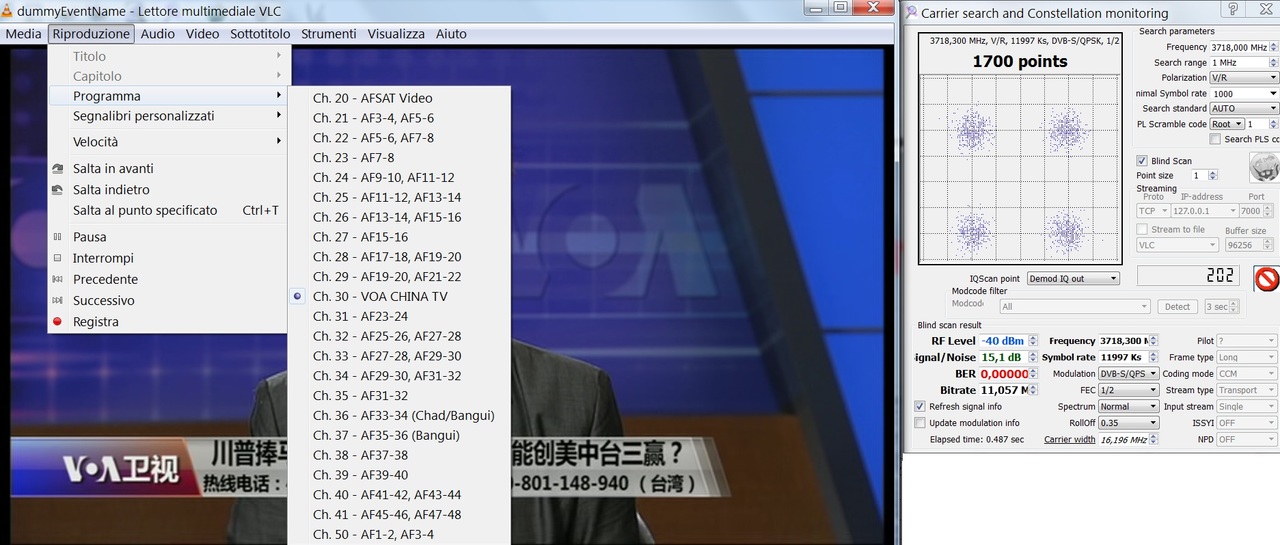
Task: Open the IQScan point Demod IQ out dropdown
Action: pos(1072,278)
